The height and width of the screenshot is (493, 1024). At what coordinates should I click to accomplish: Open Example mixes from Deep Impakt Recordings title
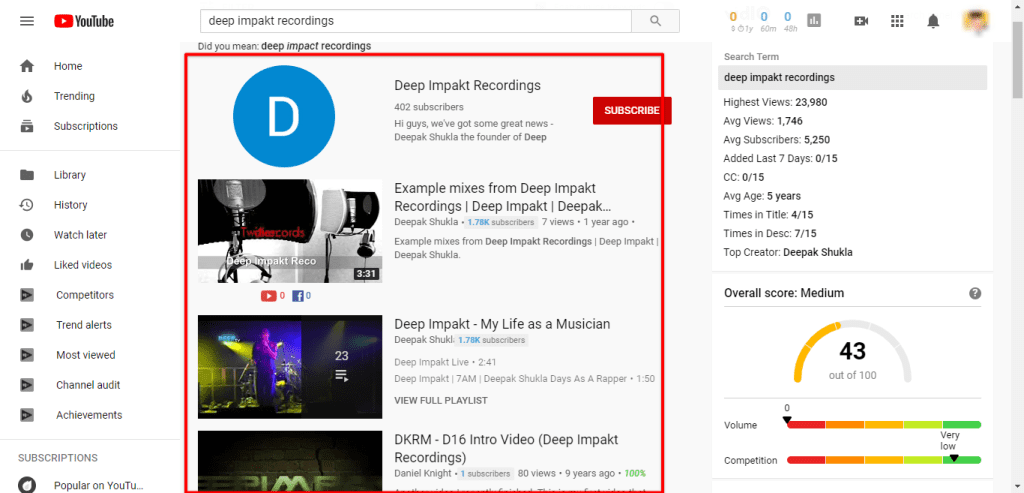(503, 197)
